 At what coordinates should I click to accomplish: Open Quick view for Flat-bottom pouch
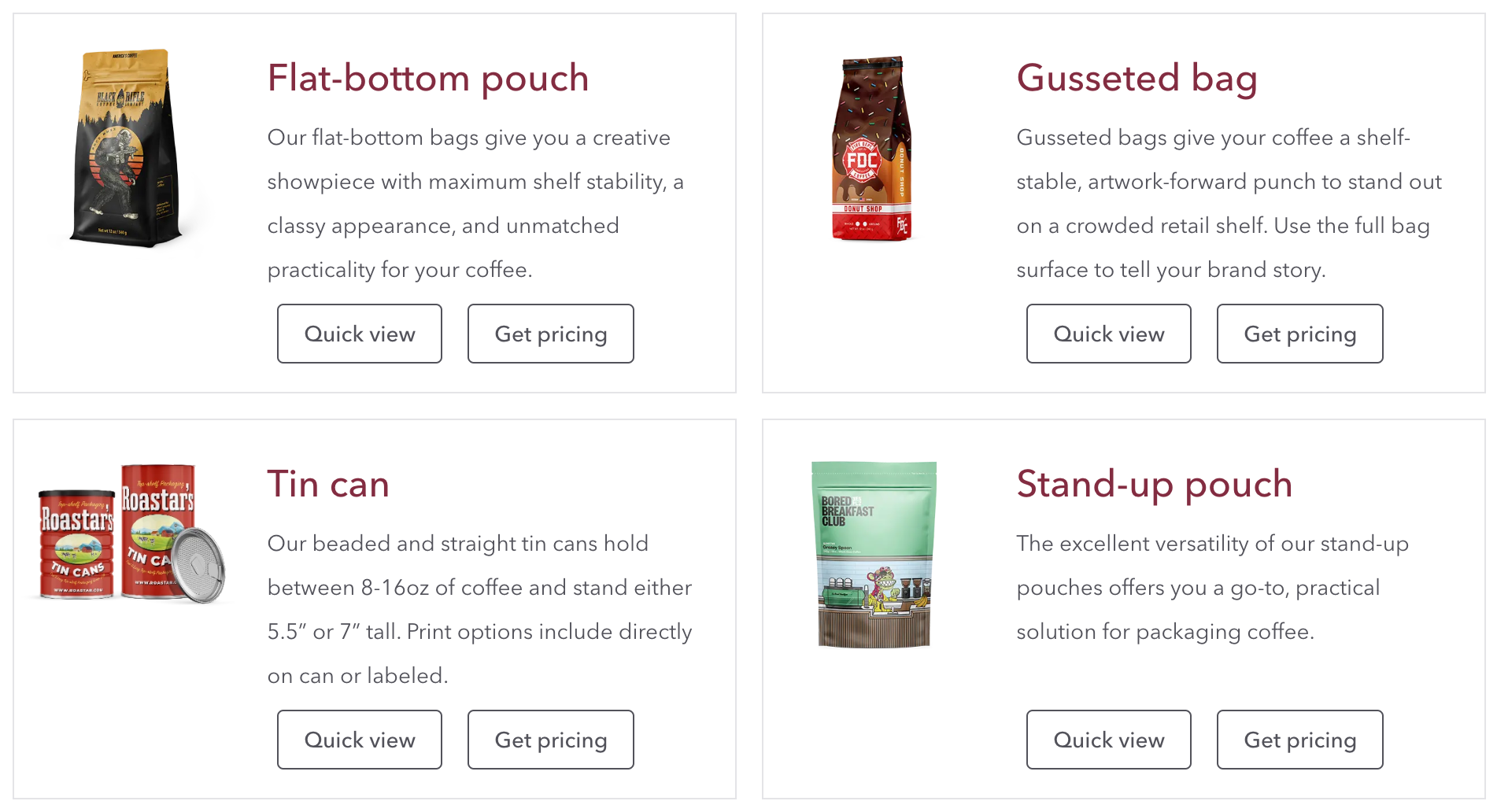coord(360,334)
